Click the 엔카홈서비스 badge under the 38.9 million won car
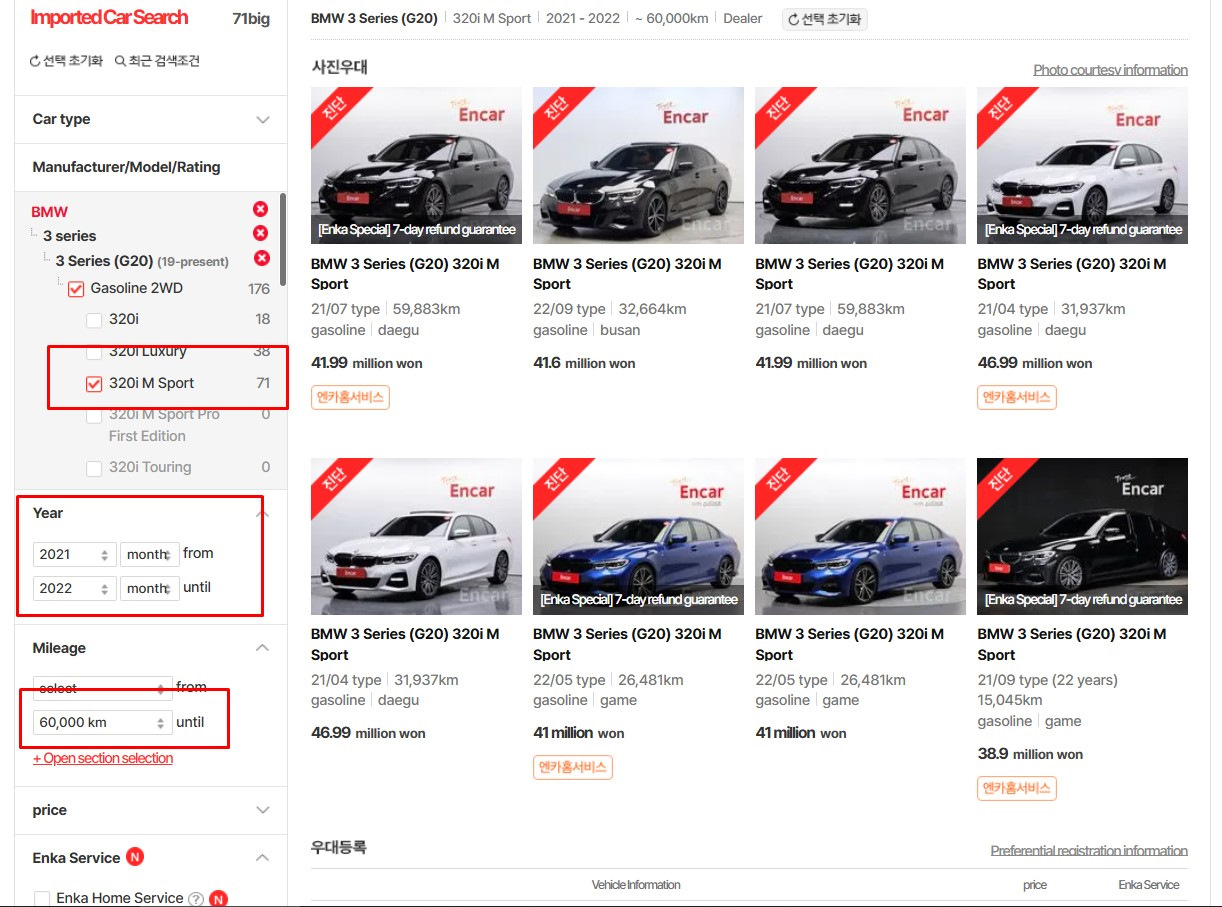1222x907 pixels. pos(1016,788)
